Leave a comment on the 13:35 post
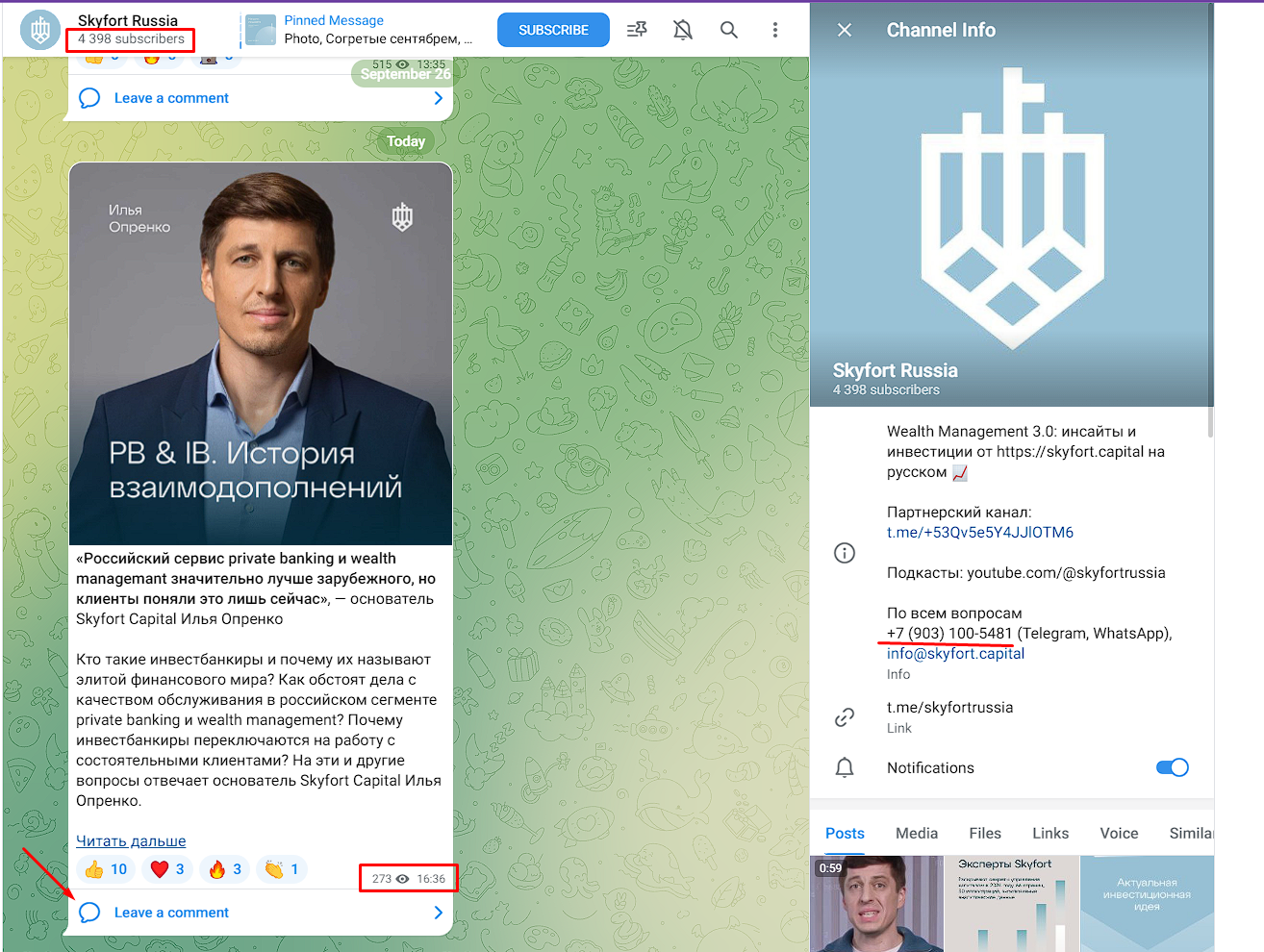The image size is (1264, 952). tap(171, 98)
